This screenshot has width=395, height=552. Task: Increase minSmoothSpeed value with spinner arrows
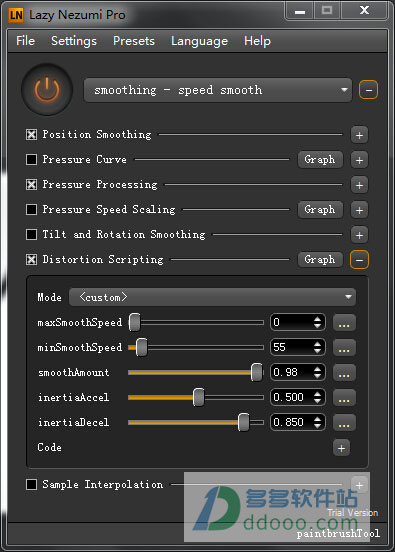click(317, 344)
